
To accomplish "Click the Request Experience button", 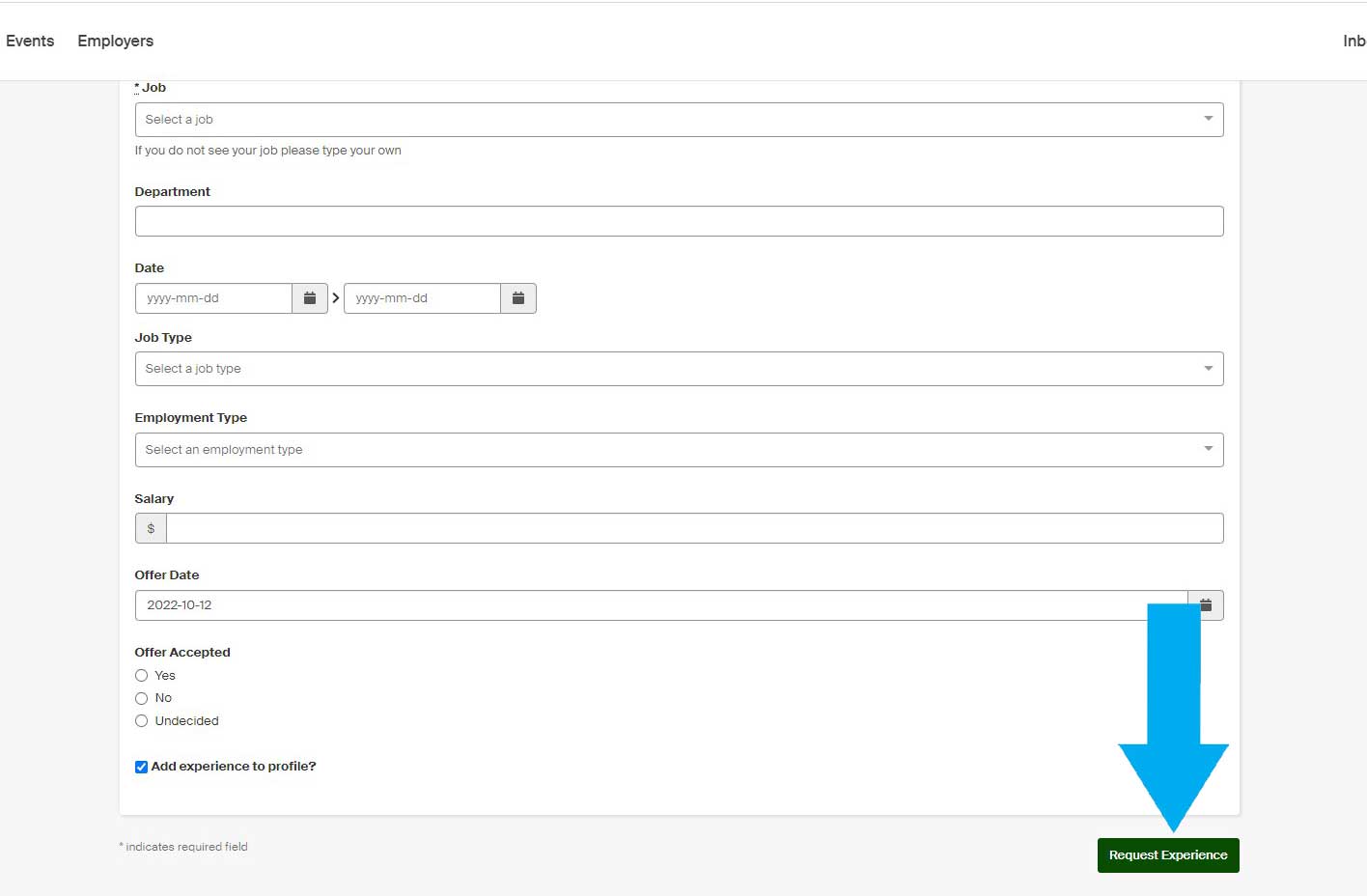I will point(1168,855).
